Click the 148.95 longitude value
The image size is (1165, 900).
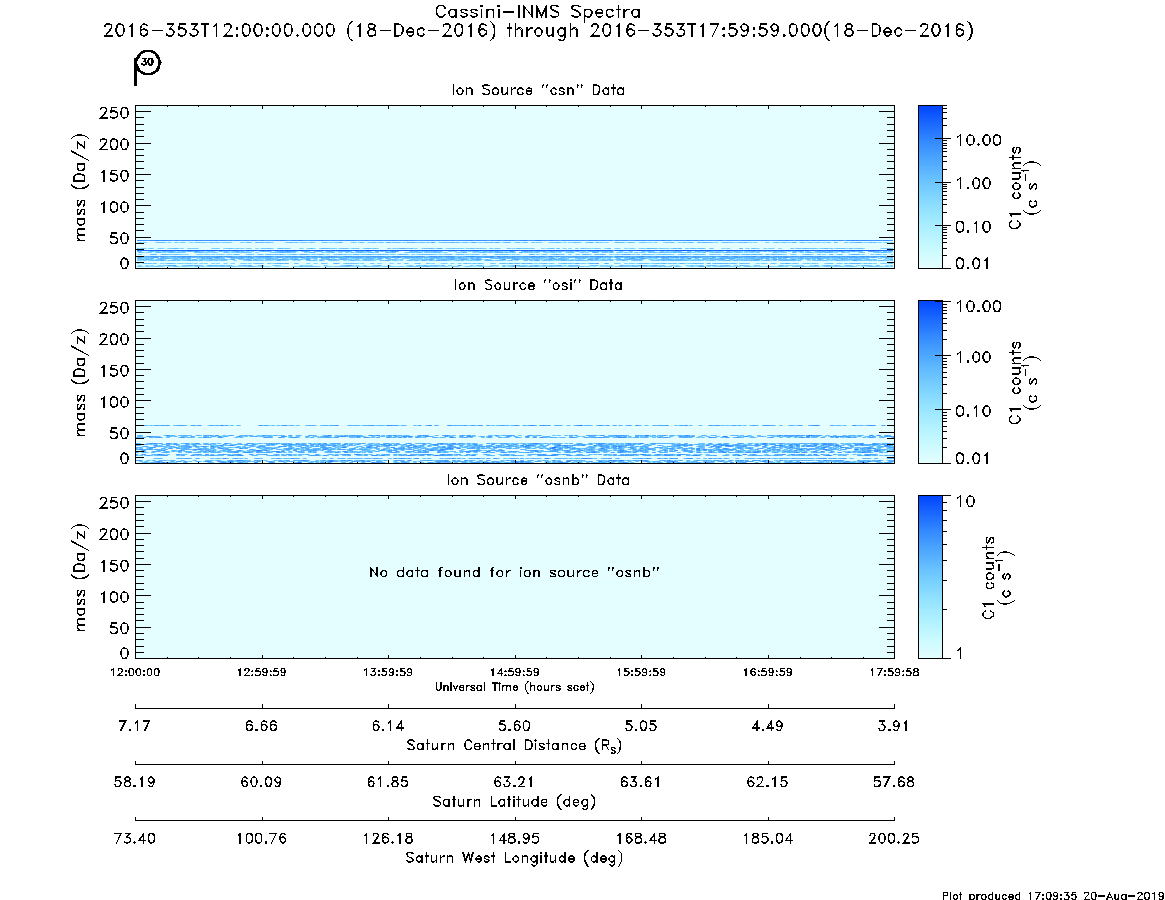click(x=514, y=839)
